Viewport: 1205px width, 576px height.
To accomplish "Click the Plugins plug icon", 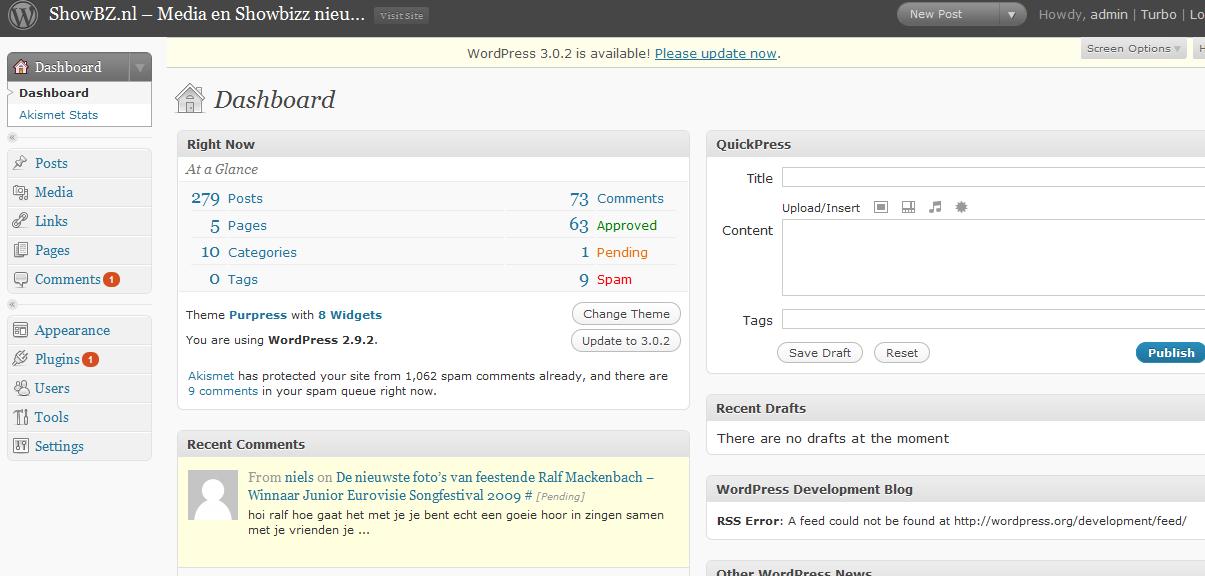I will tap(21, 359).
